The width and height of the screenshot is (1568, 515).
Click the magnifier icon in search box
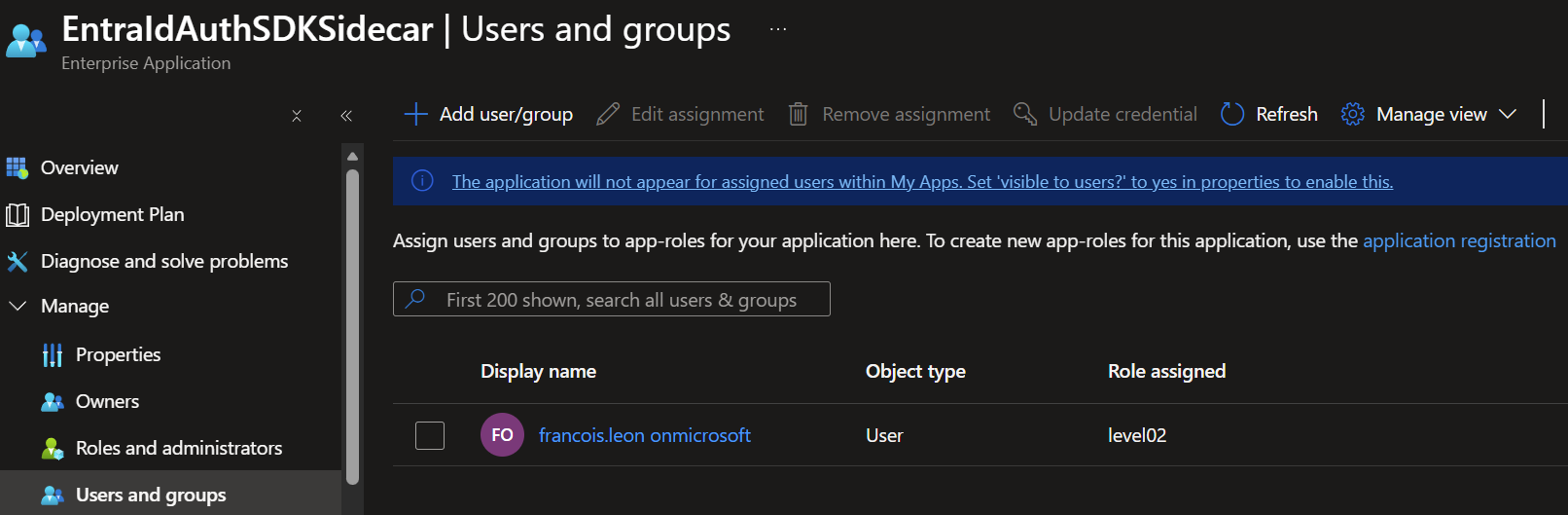coord(415,299)
